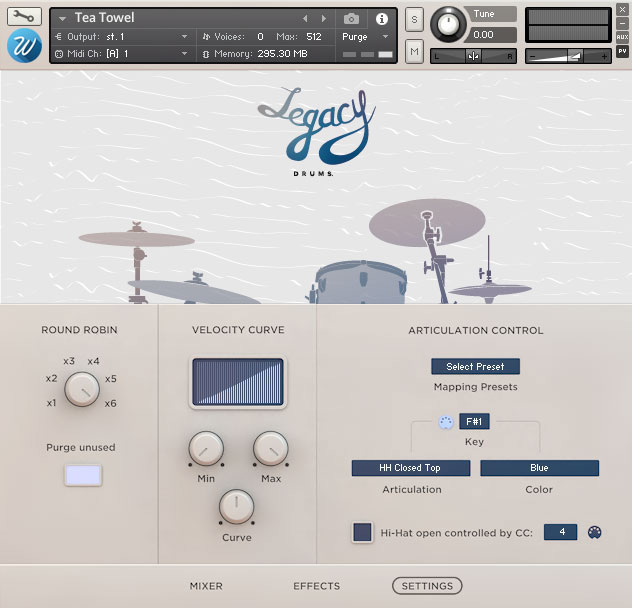Viewport: 632px width, 608px height.
Task: Click the MIDI learn icon beside Key
Action: (446, 422)
